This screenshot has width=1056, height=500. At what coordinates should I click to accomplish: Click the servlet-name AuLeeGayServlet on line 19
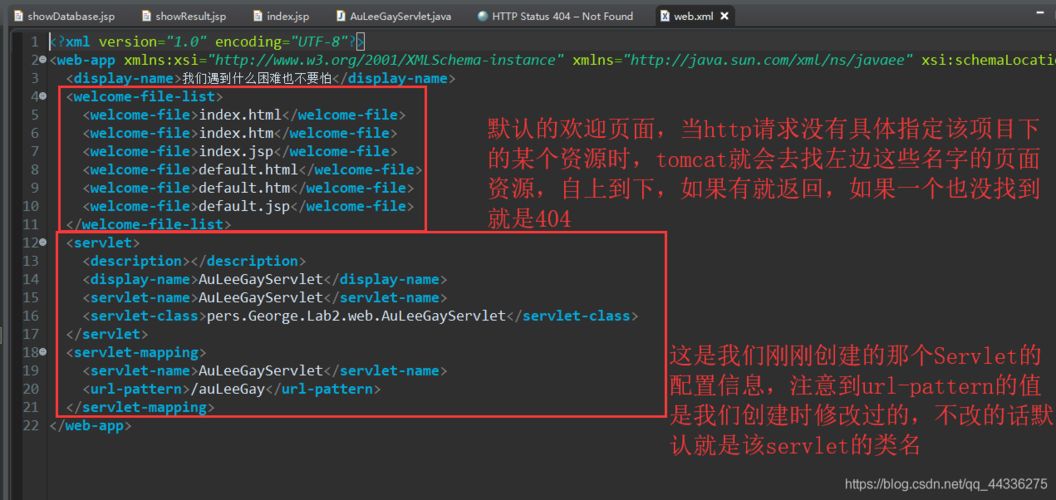[x=261, y=370]
